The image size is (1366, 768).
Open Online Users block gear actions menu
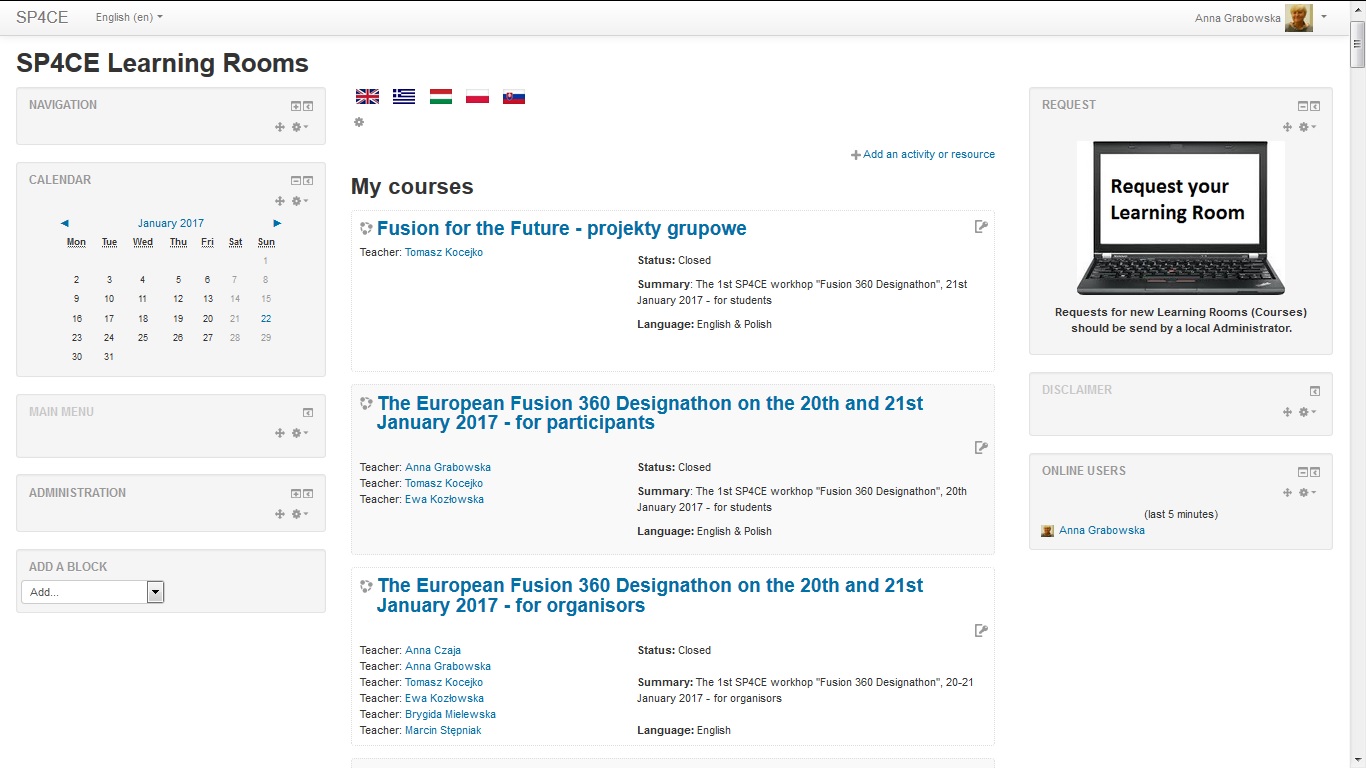(1306, 492)
